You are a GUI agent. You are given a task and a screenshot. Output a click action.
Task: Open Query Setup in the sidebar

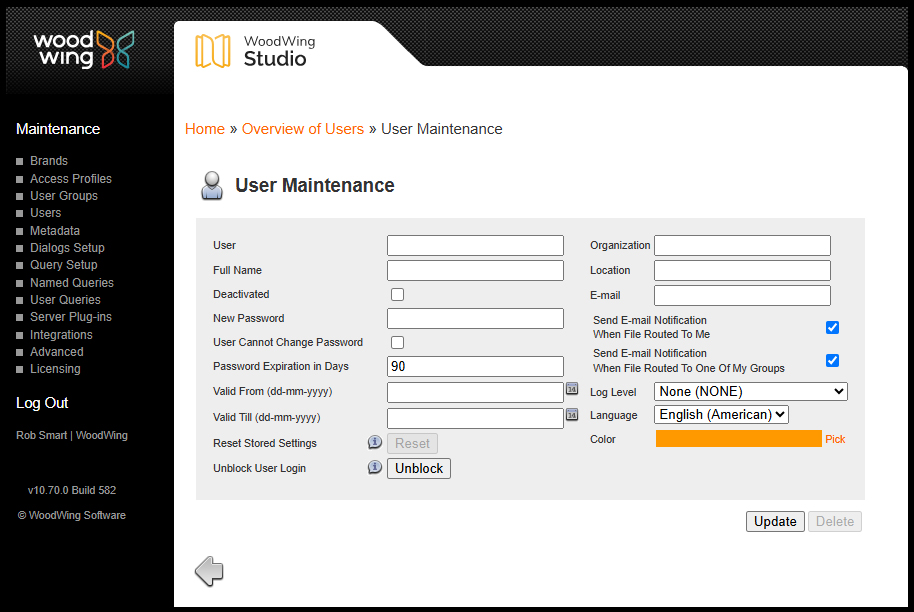pyautogui.click(x=64, y=265)
